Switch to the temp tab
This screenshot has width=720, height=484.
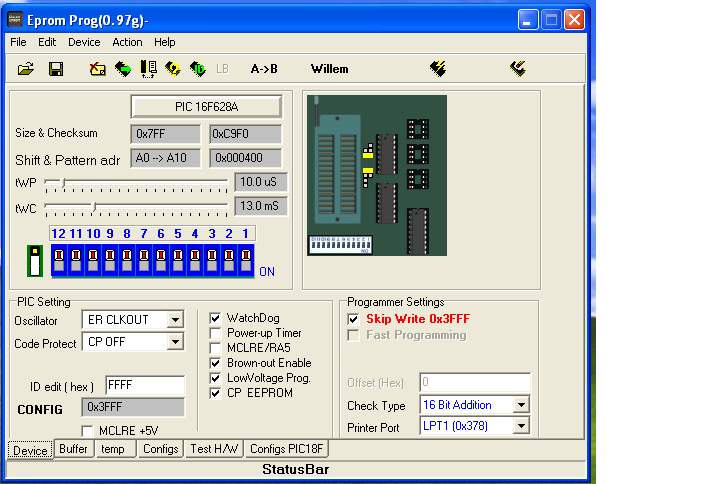113,449
